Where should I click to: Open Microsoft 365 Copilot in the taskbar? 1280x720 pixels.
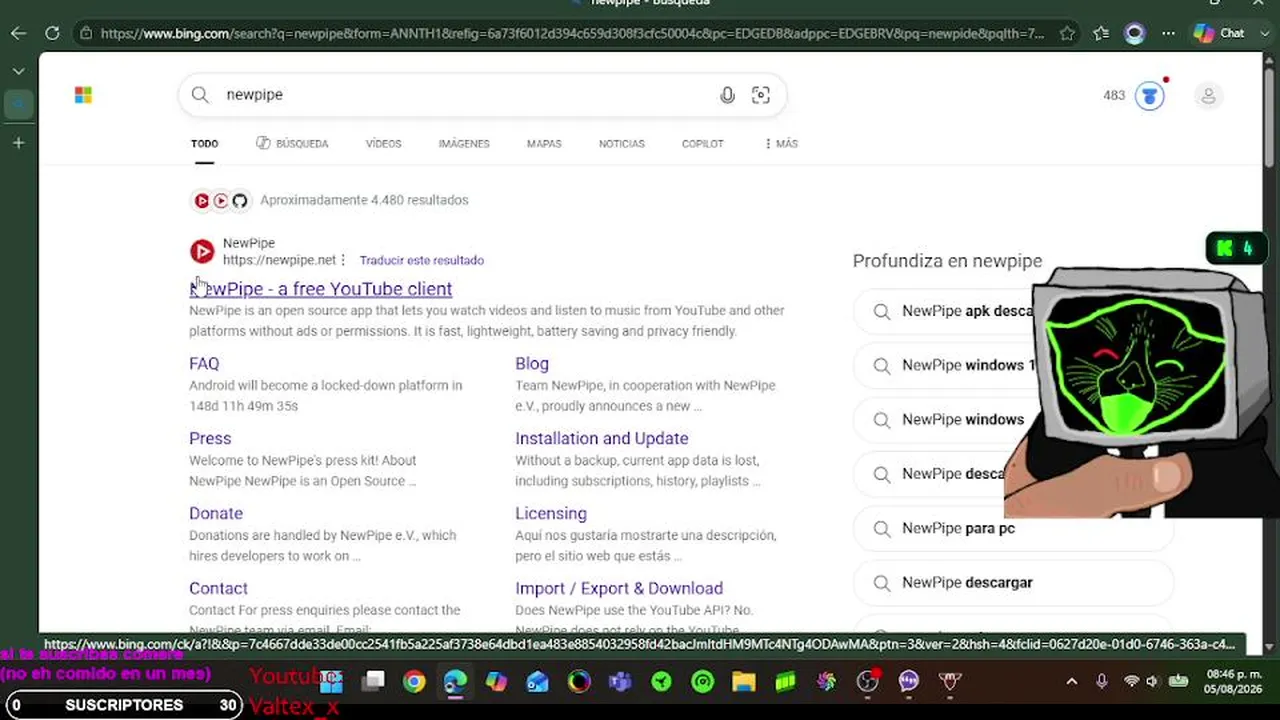pos(496,682)
